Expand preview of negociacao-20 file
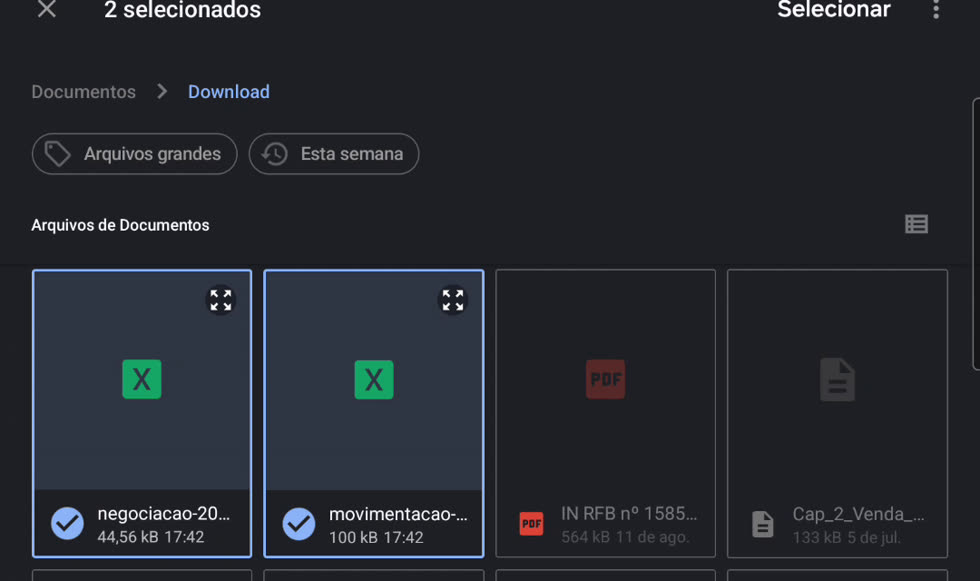Screen dimensions: 980x581 [221, 300]
